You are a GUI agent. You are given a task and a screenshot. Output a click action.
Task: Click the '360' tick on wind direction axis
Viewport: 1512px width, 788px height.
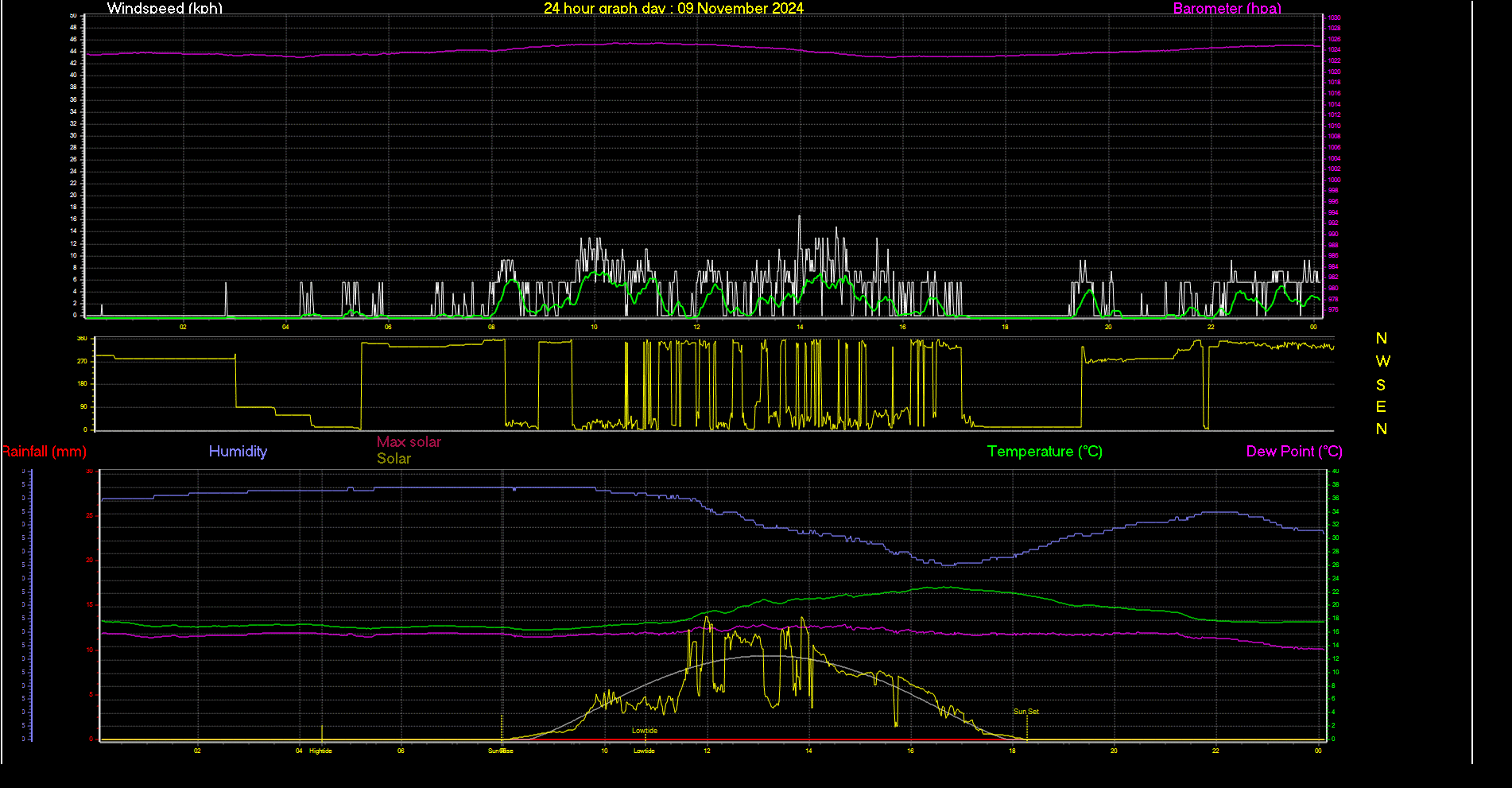(82, 339)
